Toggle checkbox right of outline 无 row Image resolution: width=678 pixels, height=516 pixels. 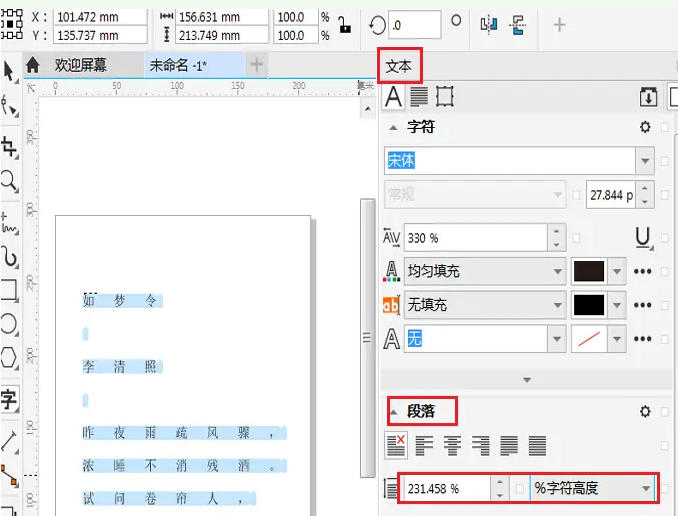[x=665, y=339]
